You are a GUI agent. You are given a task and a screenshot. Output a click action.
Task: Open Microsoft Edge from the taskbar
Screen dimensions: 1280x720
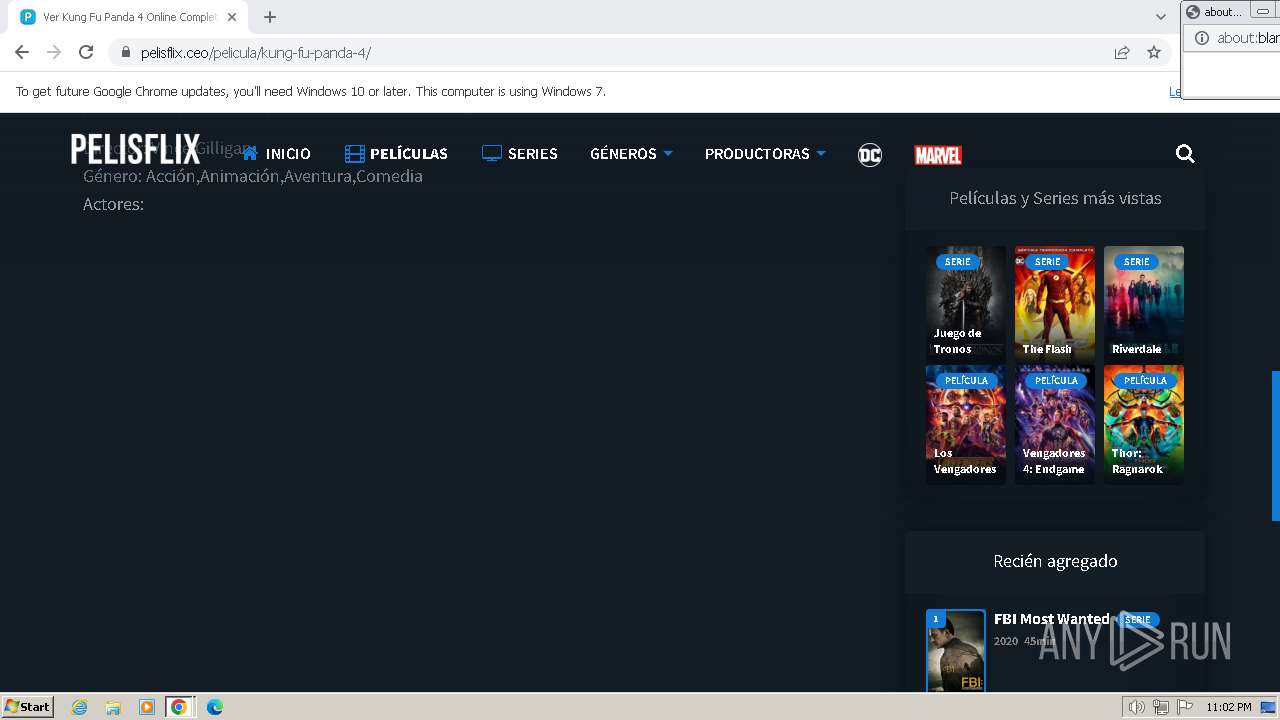(x=215, y=707)
